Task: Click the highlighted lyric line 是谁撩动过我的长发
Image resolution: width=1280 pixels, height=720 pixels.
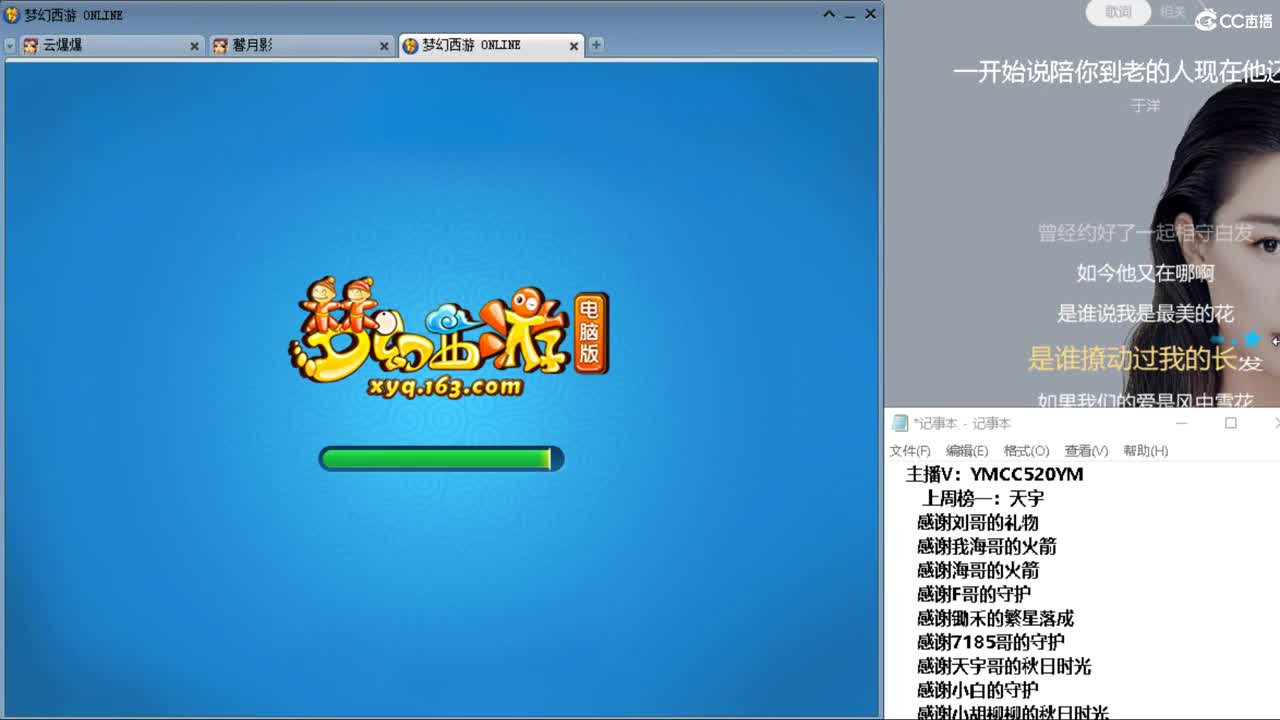Action: pos(1145,358)
